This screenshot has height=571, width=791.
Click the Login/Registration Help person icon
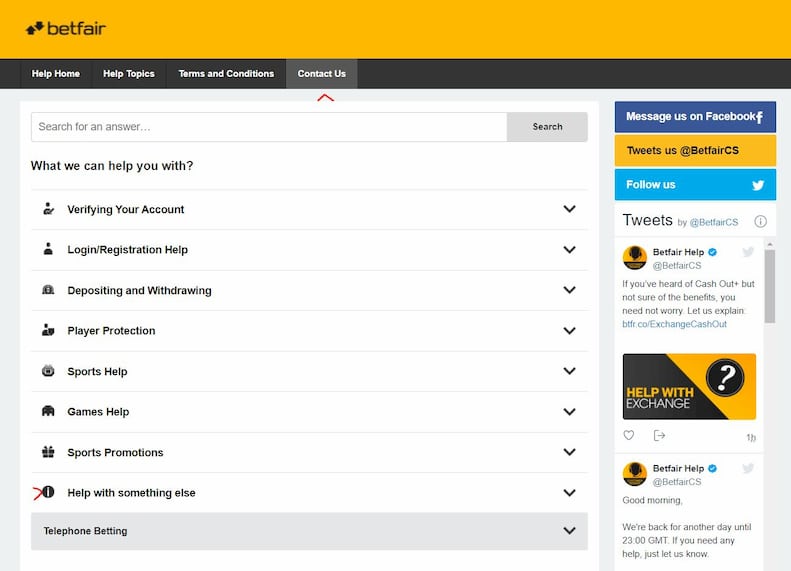[48, 249]
